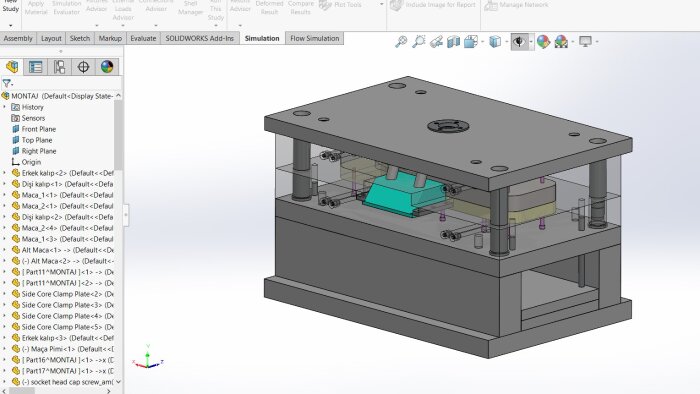Click the Deformed Result button

pos(269,8)
